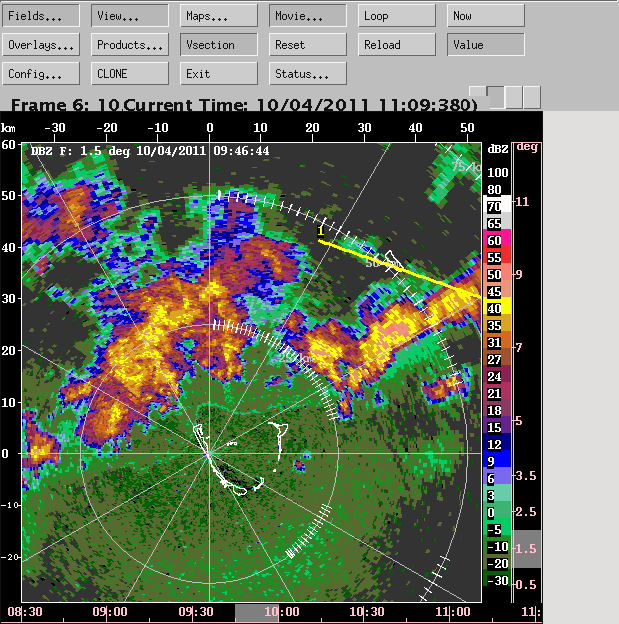Select the 7 deg elevation tilt
619x624 pixels.
click(x=519, y=348)
